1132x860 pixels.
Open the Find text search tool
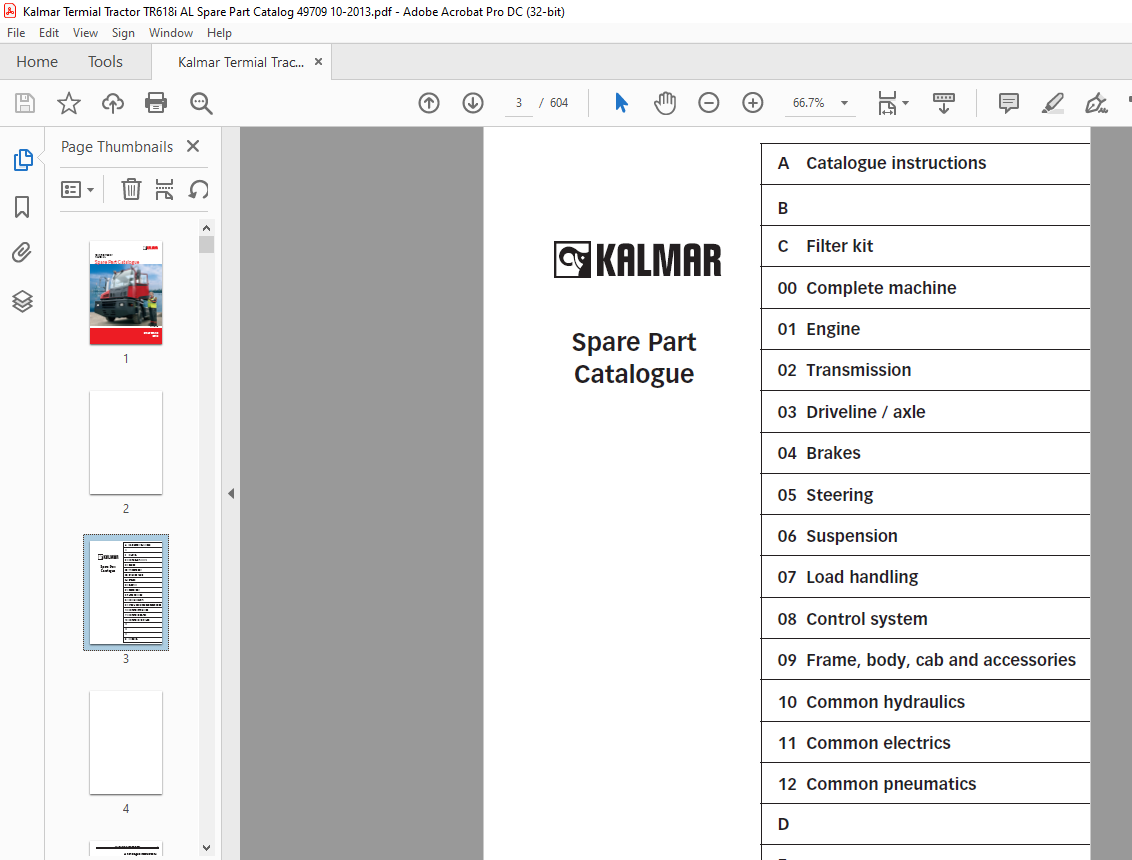(201, 103)
